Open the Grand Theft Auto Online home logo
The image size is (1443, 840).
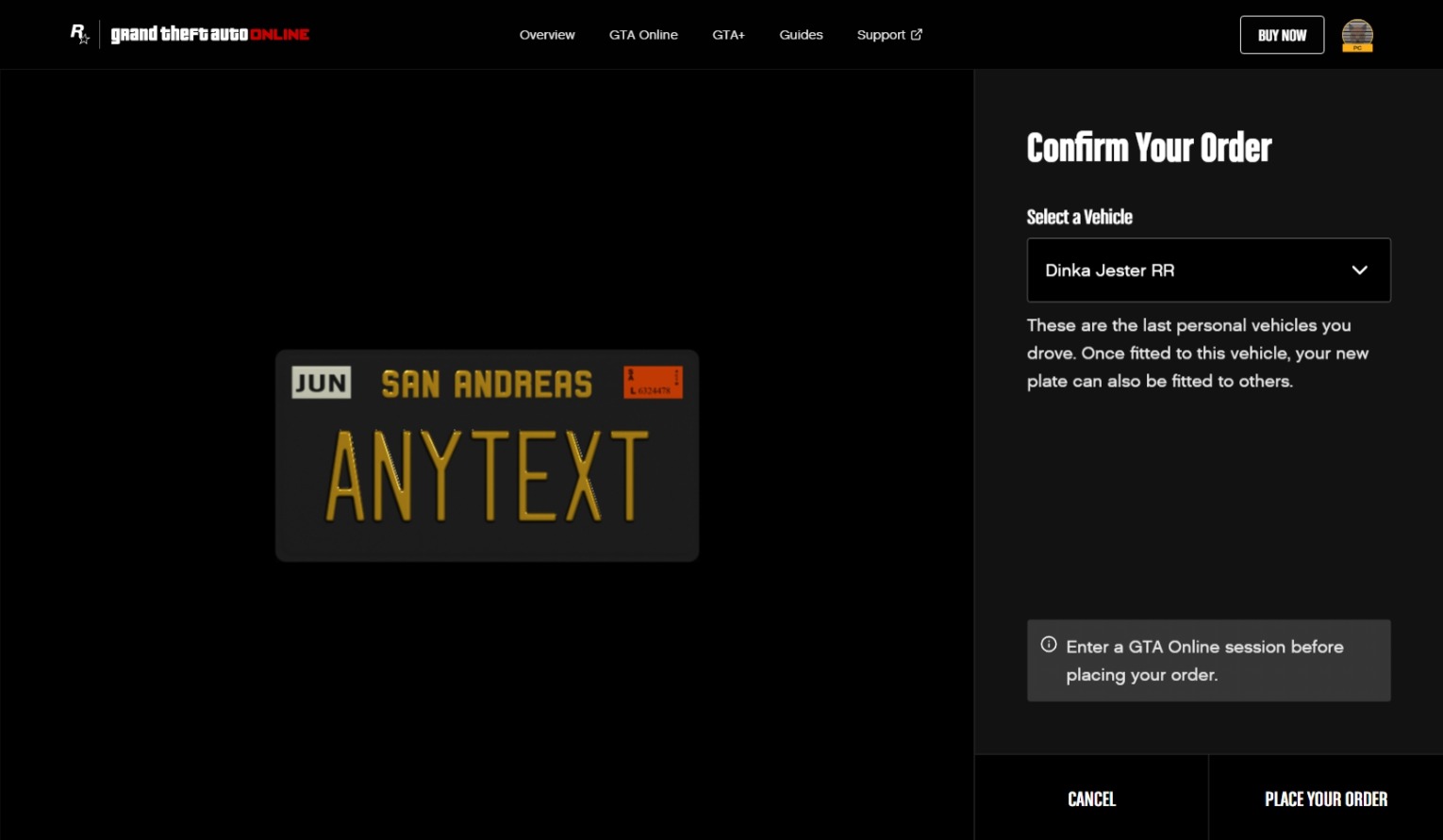(210, 34)
